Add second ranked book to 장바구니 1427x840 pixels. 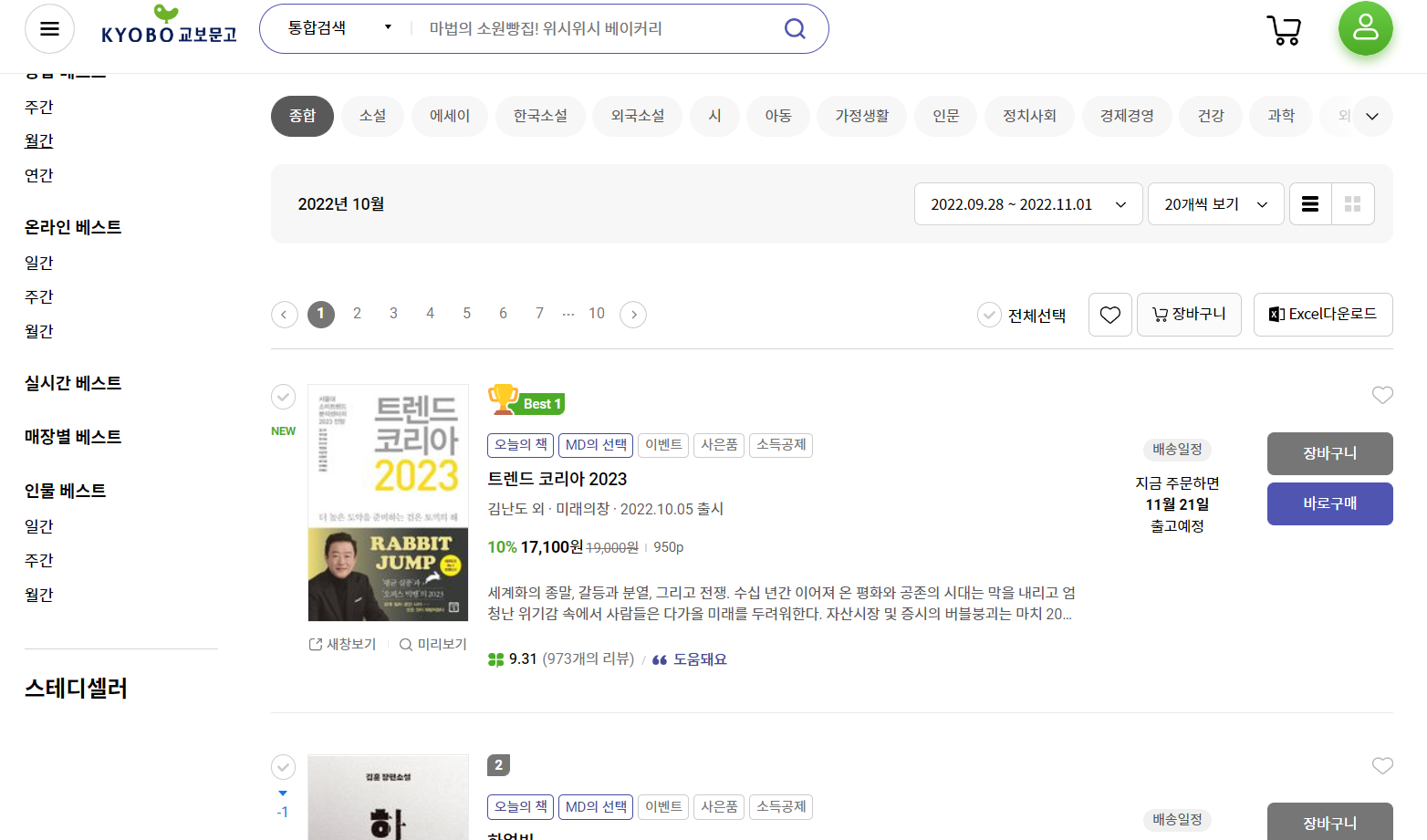tap(1329, 822)
